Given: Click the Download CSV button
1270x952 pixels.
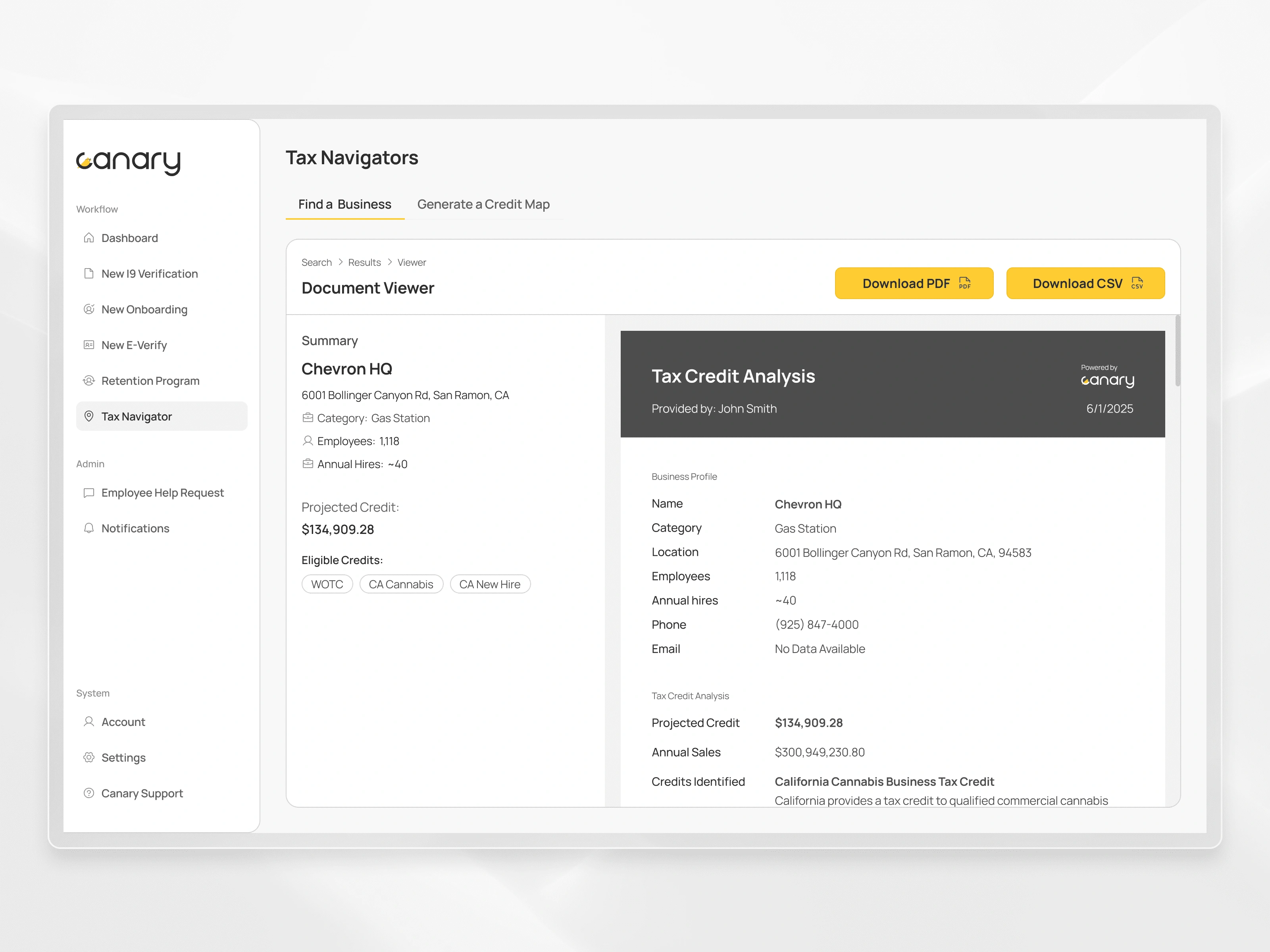Looking at the screenshot, I should 1085,284.
